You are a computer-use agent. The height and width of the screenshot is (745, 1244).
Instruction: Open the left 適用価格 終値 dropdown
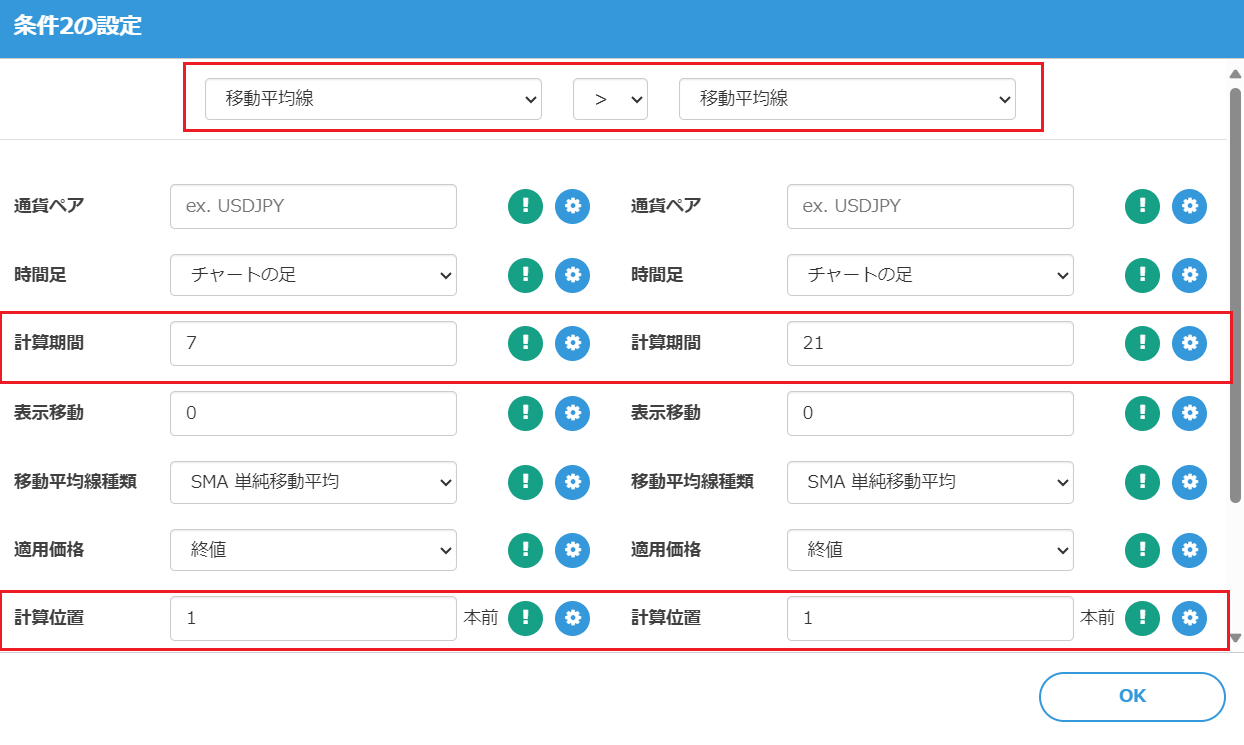(x=313, y=549)
